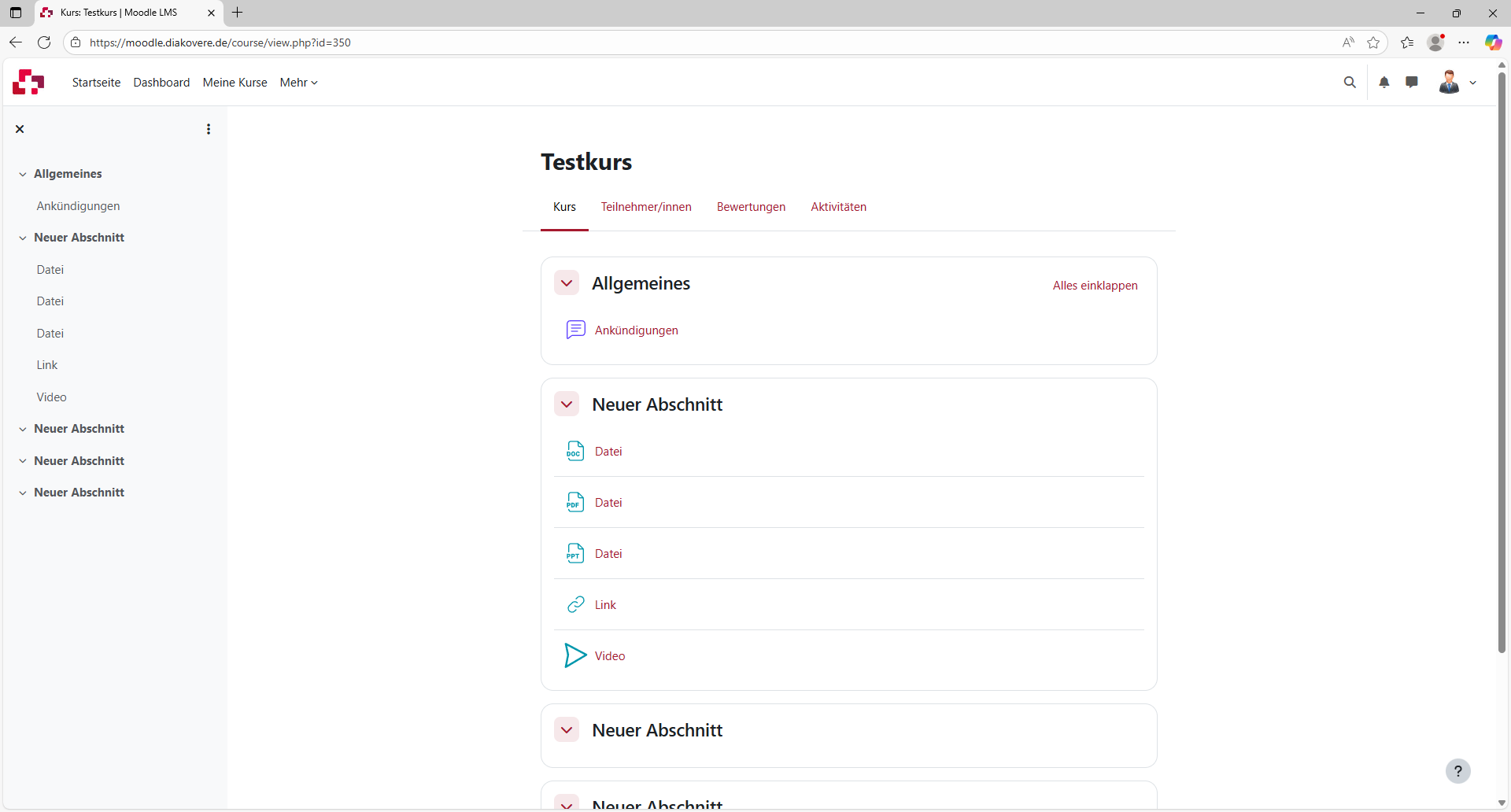The image size is (1511, 812).
Task: Open course index three-dot options menu
Action: click(x=209, y=129)
